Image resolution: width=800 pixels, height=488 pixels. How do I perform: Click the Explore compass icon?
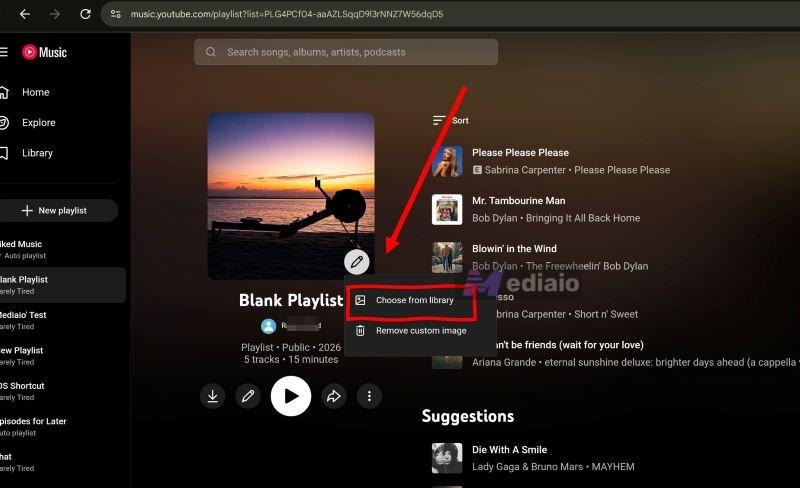point(4,123)
